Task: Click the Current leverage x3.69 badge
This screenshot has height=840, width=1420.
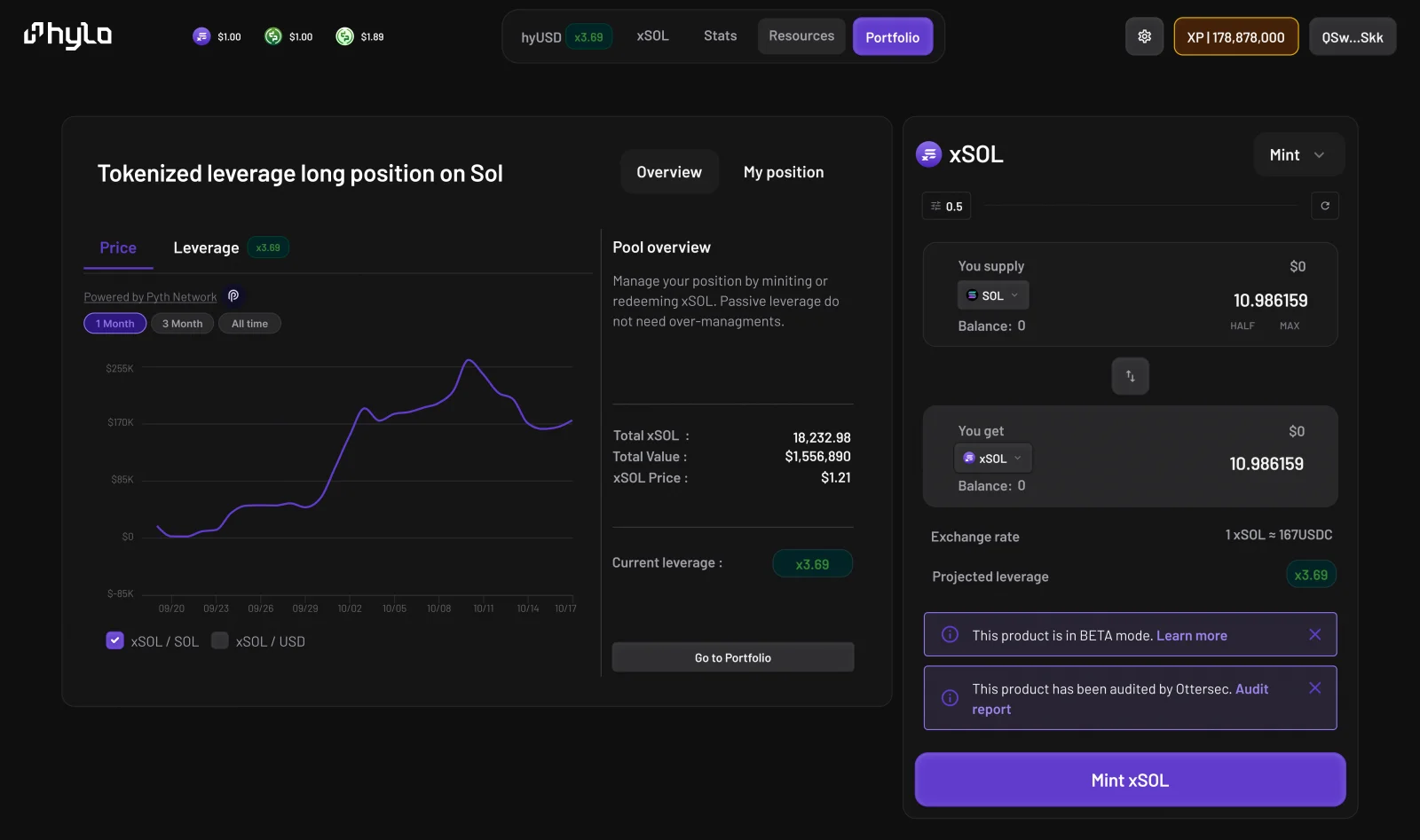Action: (812, 564)
